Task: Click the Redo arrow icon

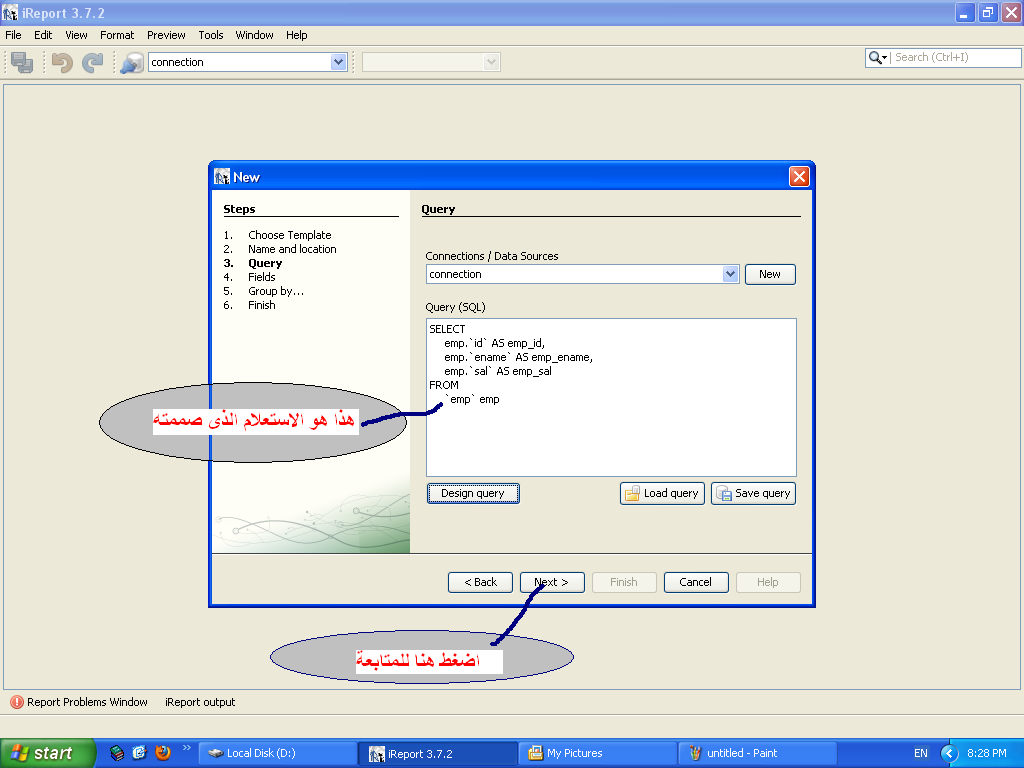Action: [x=93, y=62]
